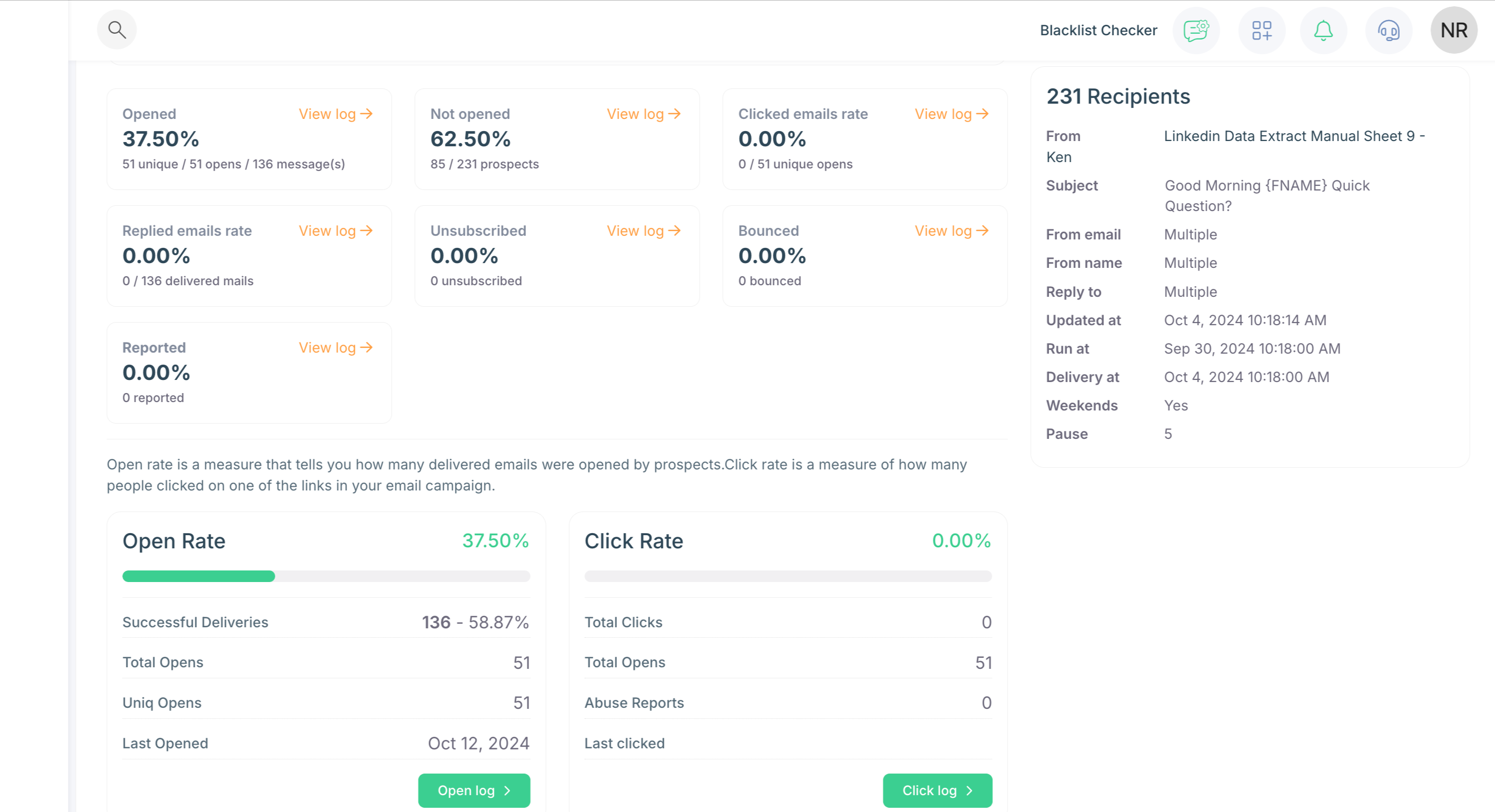Open Replied emails rate log
1495x812 pixels.
[x=335, y=231]
